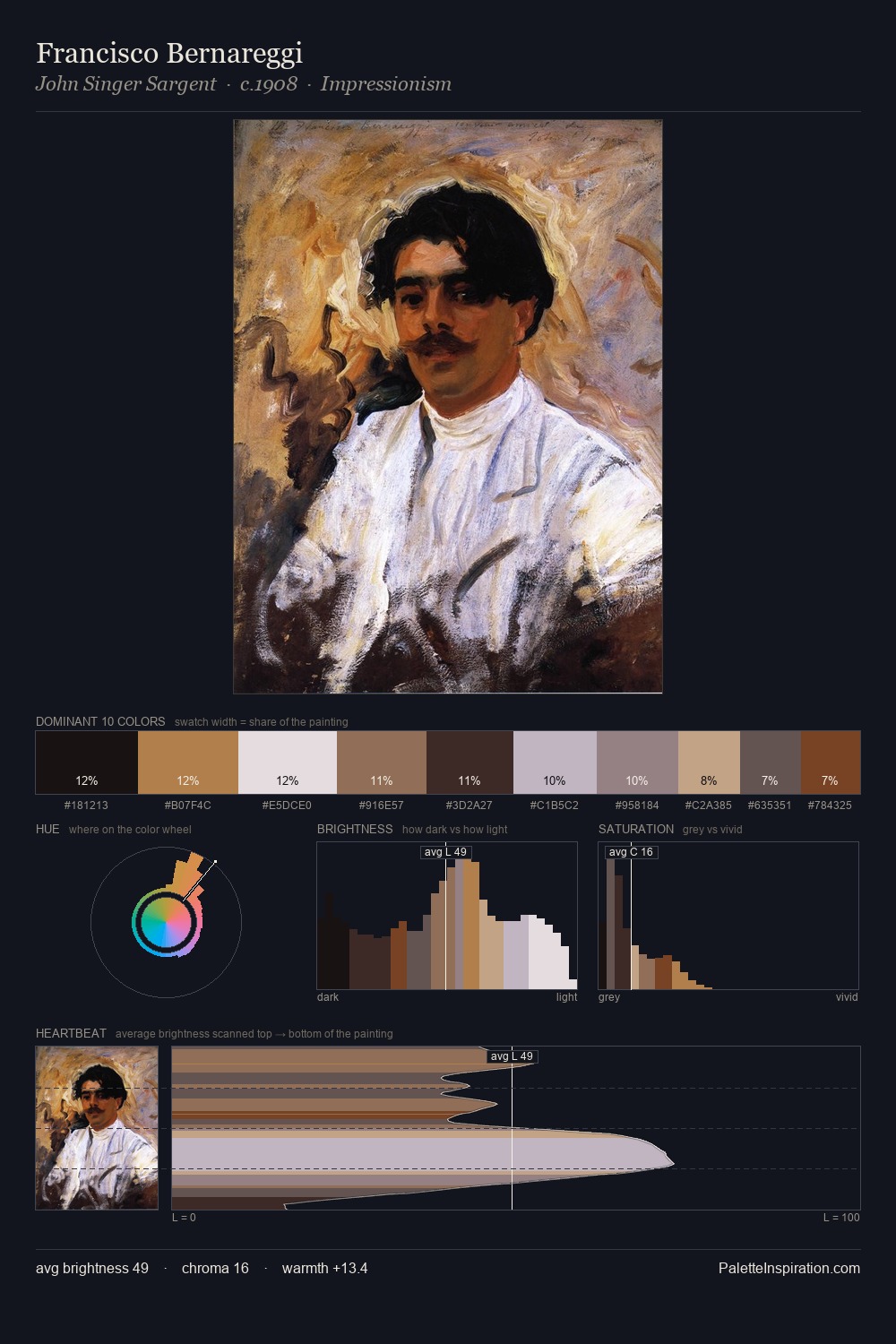
Task: Click 'how dark vs how light' caption
Action: pyautogui.click(x=455, y=829)
